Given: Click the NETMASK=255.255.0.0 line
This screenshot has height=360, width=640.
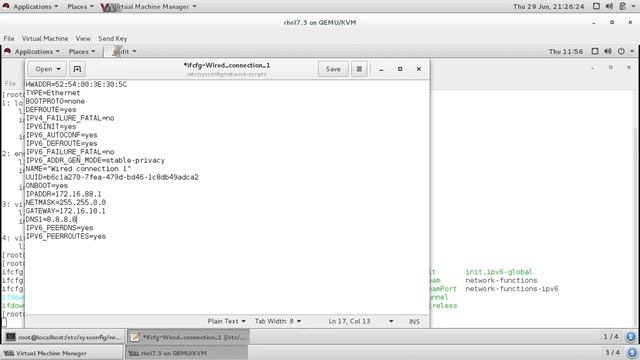Looking at the screenshot, I should pyautogui.click(x=66, y=202).
